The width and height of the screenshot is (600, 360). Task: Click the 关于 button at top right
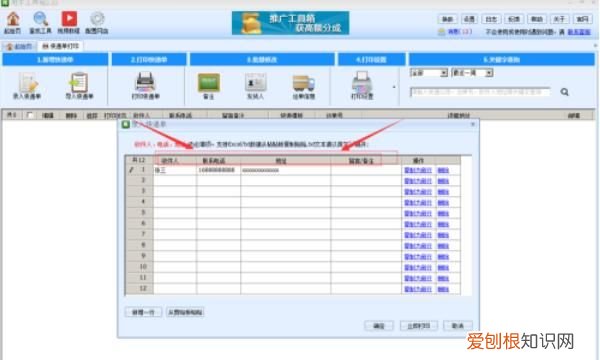559,19
